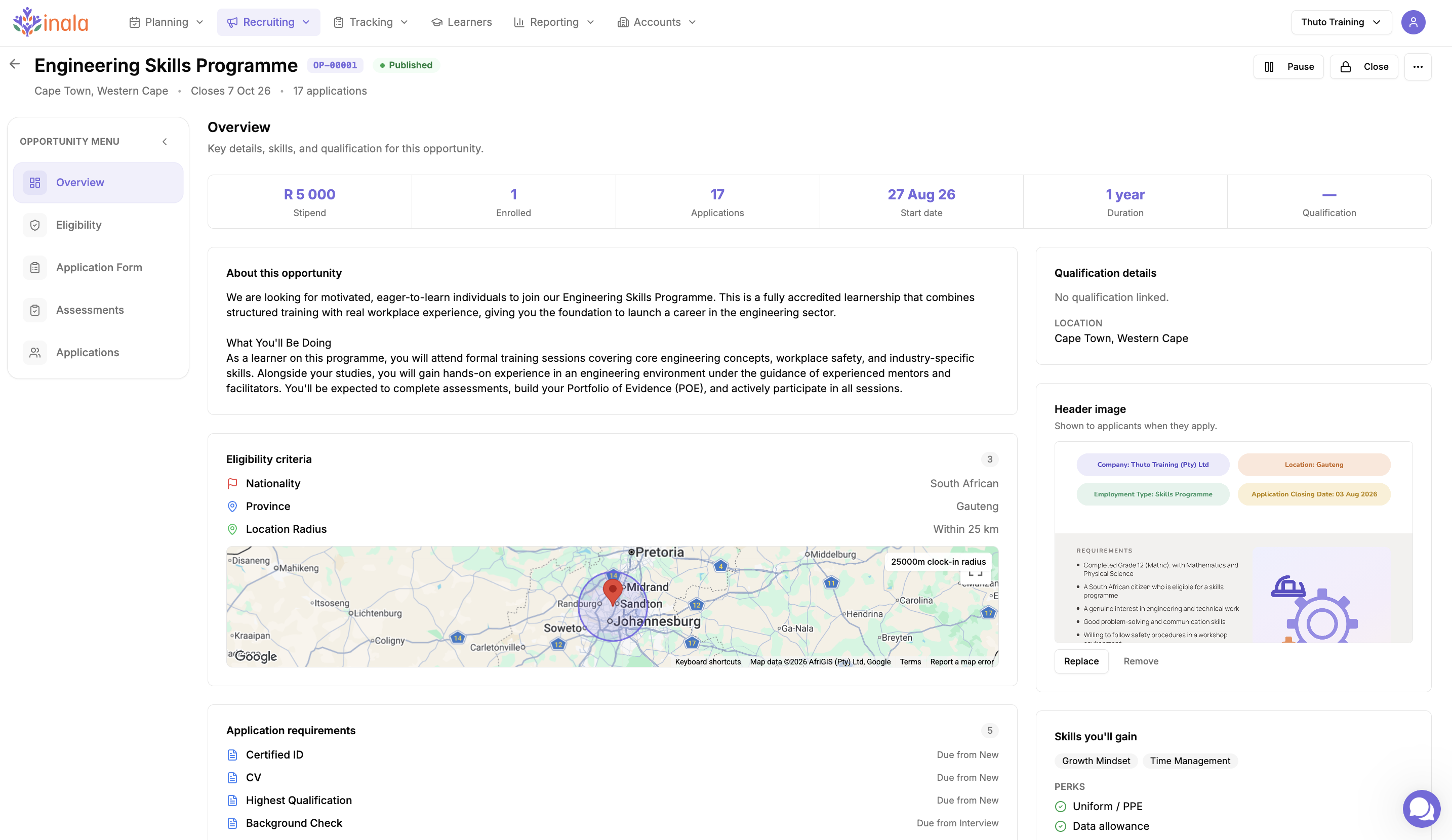Click the OP-00001 reference badge
This screenshot has width=1452, height=840.
(x=335, y=65)
